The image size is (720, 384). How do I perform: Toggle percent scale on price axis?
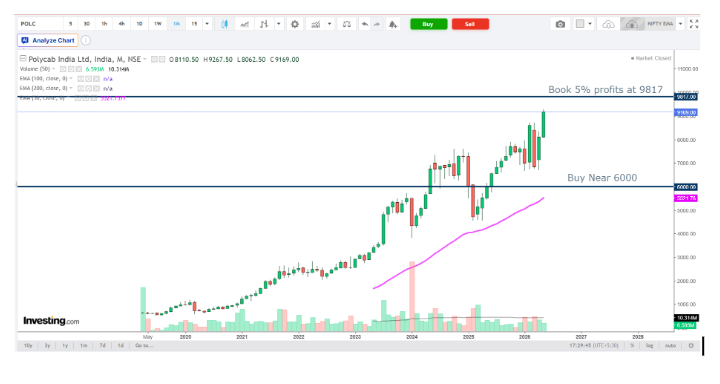point(632,345)
